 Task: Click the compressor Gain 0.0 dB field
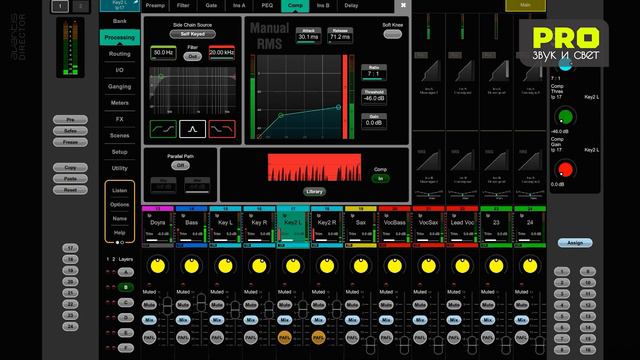coord(374,122)
